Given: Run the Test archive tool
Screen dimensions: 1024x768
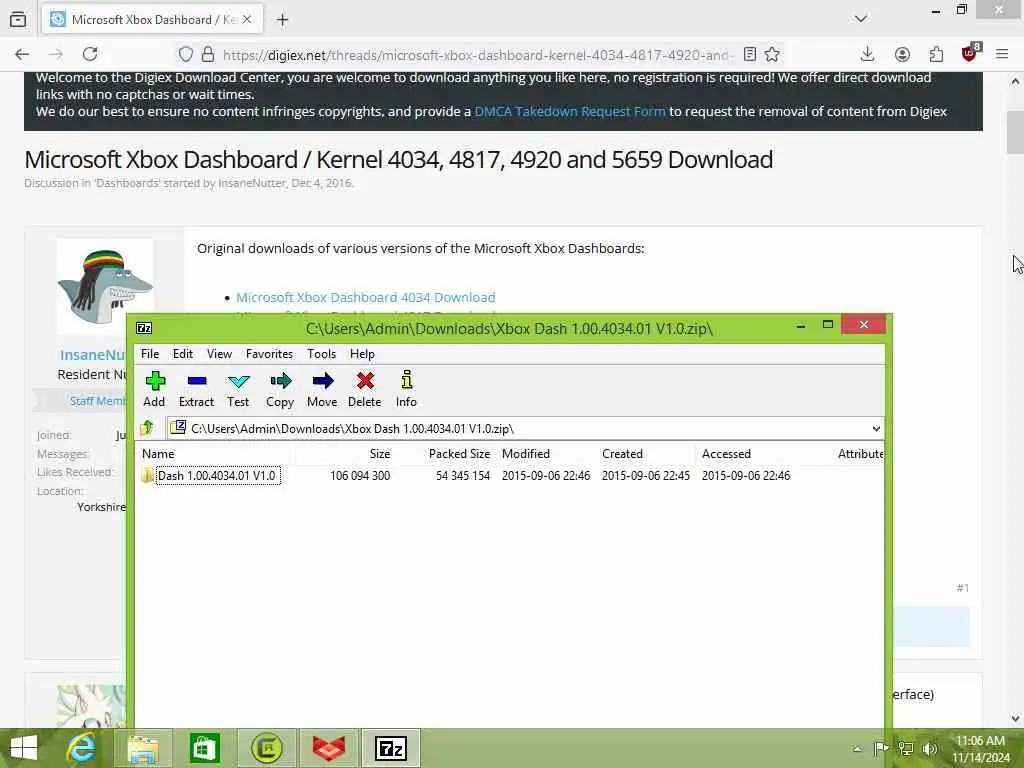Looking at the screenshot, I should tap(238, 389).
